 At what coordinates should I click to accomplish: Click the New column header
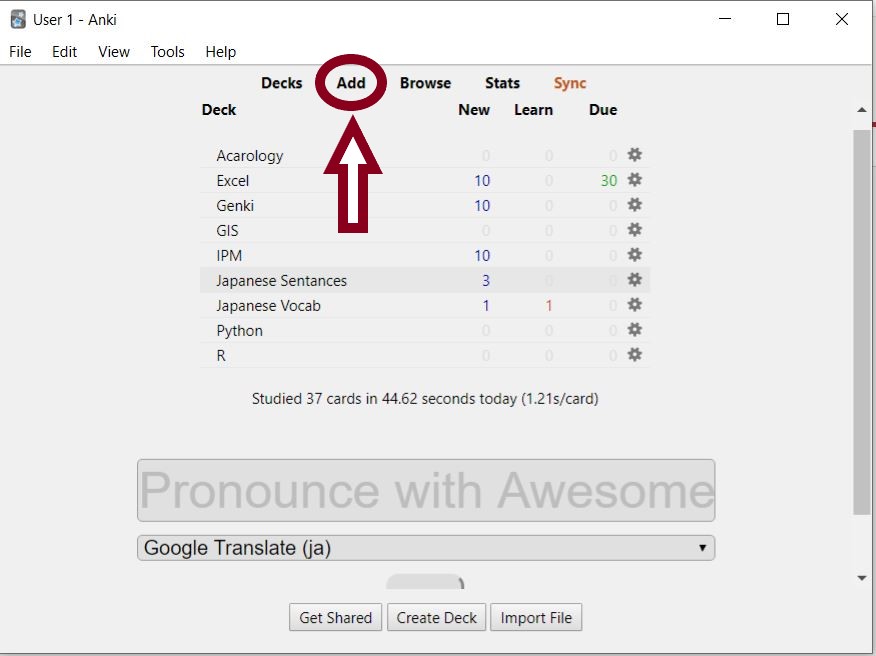click(x=474, y=110)
